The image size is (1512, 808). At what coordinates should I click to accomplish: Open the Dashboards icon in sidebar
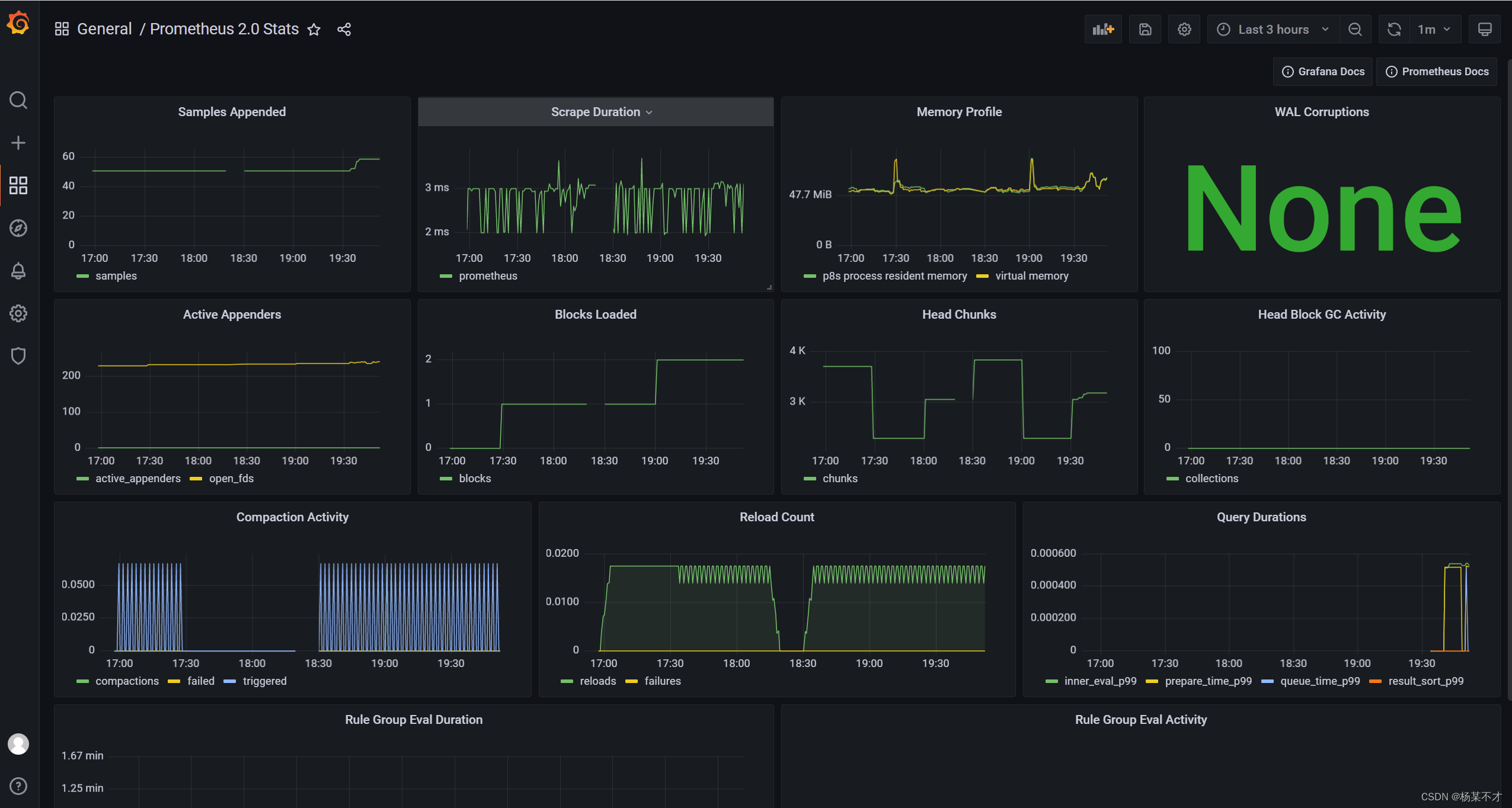18,185
